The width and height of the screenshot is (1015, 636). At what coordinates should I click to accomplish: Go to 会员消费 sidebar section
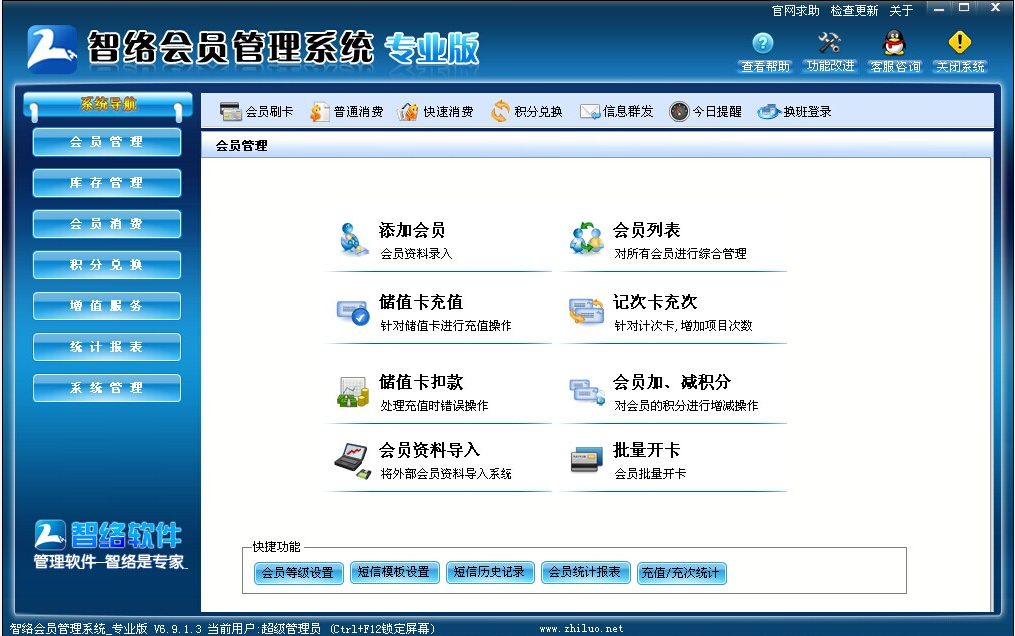pos(107,224)
